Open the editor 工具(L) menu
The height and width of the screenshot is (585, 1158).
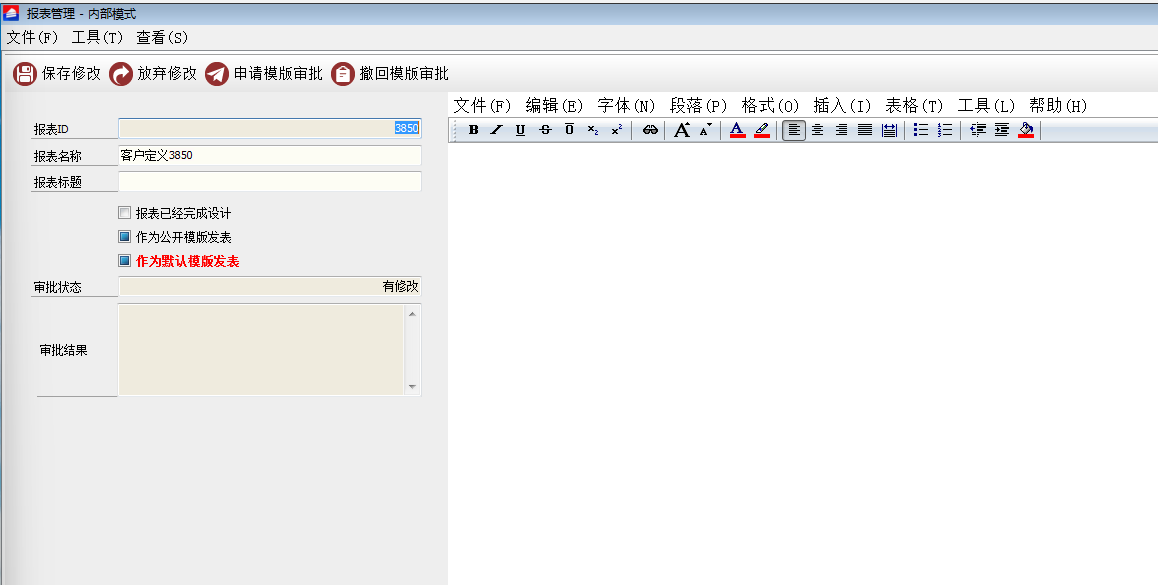[986, 106]
